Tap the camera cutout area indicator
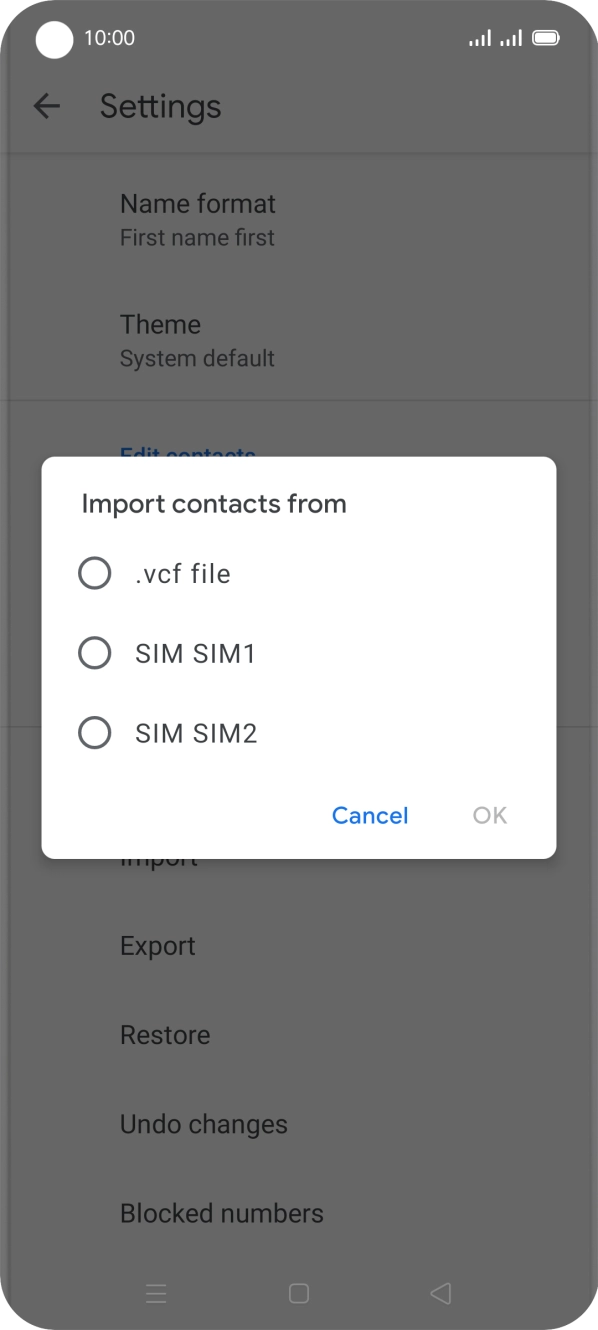This screenshot has width=598, height=1330. (54, 39)
